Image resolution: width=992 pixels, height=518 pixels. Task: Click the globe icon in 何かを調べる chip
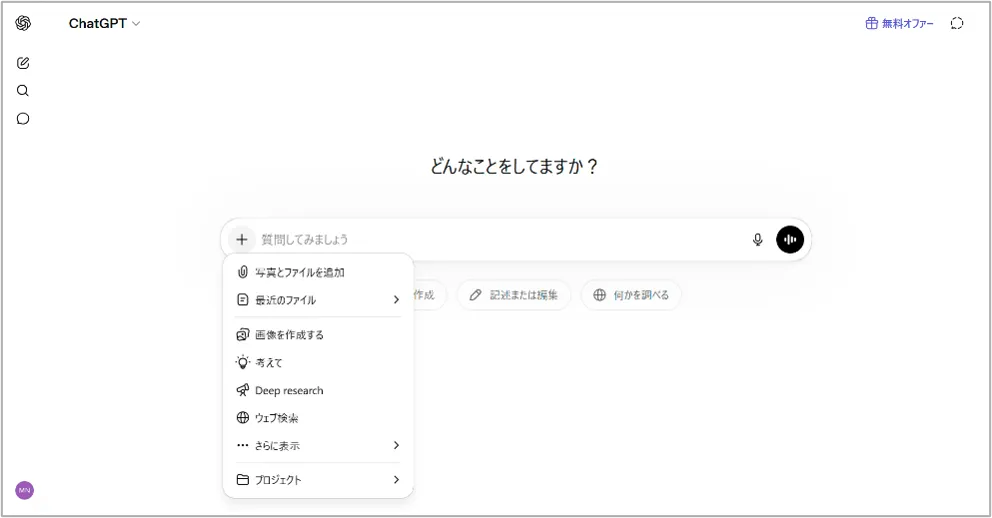(599, 295)
